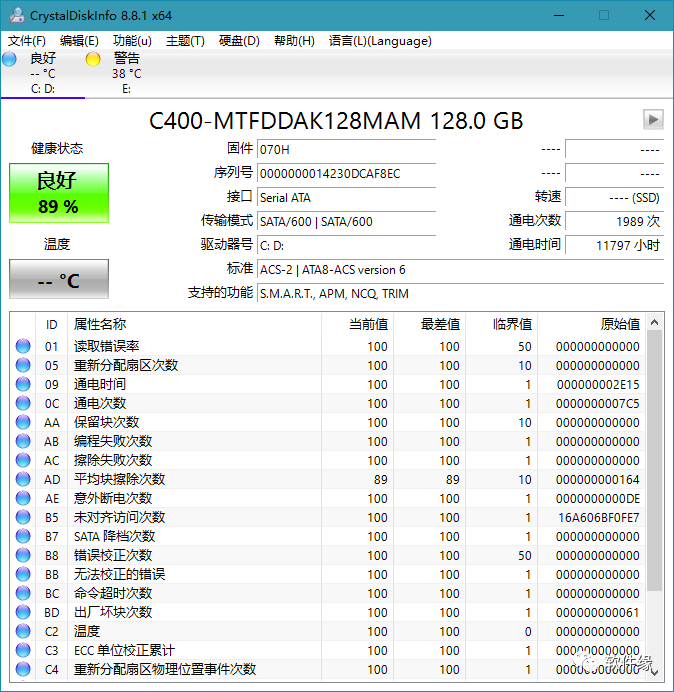Click the -- °C temperature button
The image size is (674, 692).
pyautogui.click(x=59, y=279)
